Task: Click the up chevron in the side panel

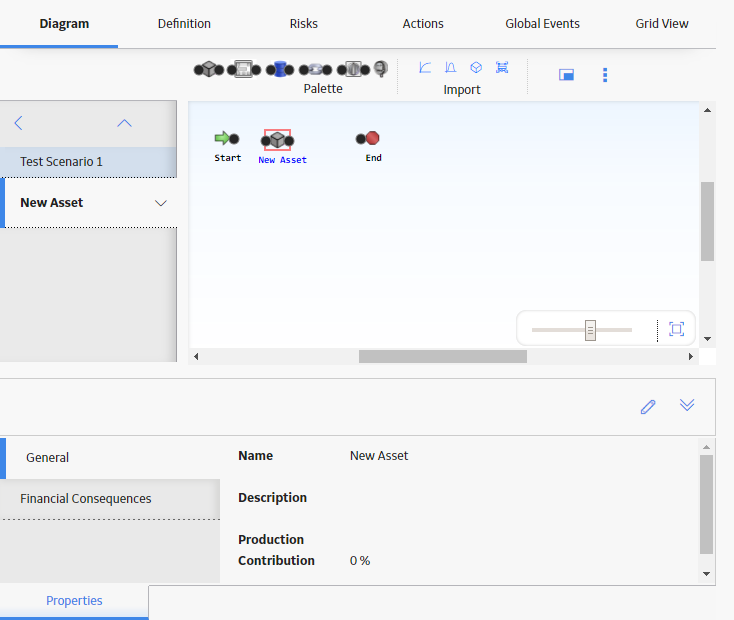Action: point(124,123)
